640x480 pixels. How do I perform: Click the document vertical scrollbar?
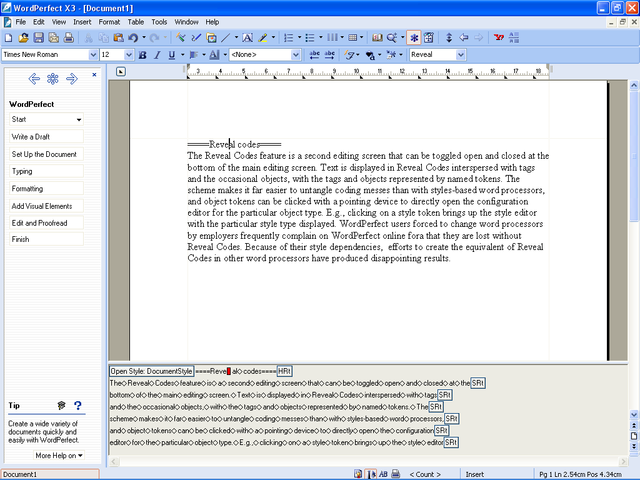click(x=633, y=249)
